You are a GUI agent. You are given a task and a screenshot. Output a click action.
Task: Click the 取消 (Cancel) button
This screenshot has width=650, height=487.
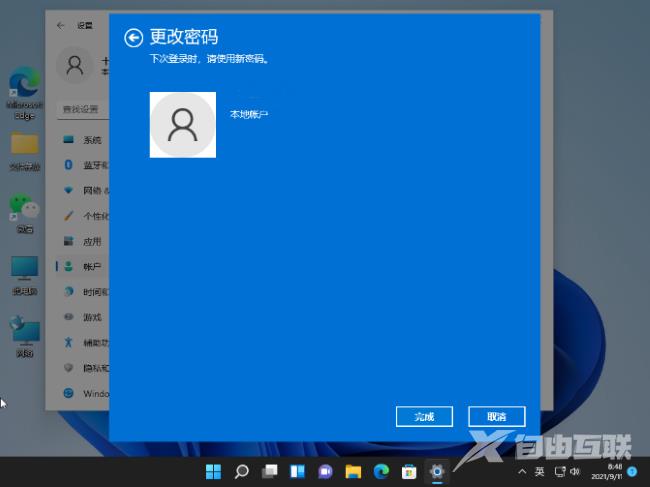[497, 417]
